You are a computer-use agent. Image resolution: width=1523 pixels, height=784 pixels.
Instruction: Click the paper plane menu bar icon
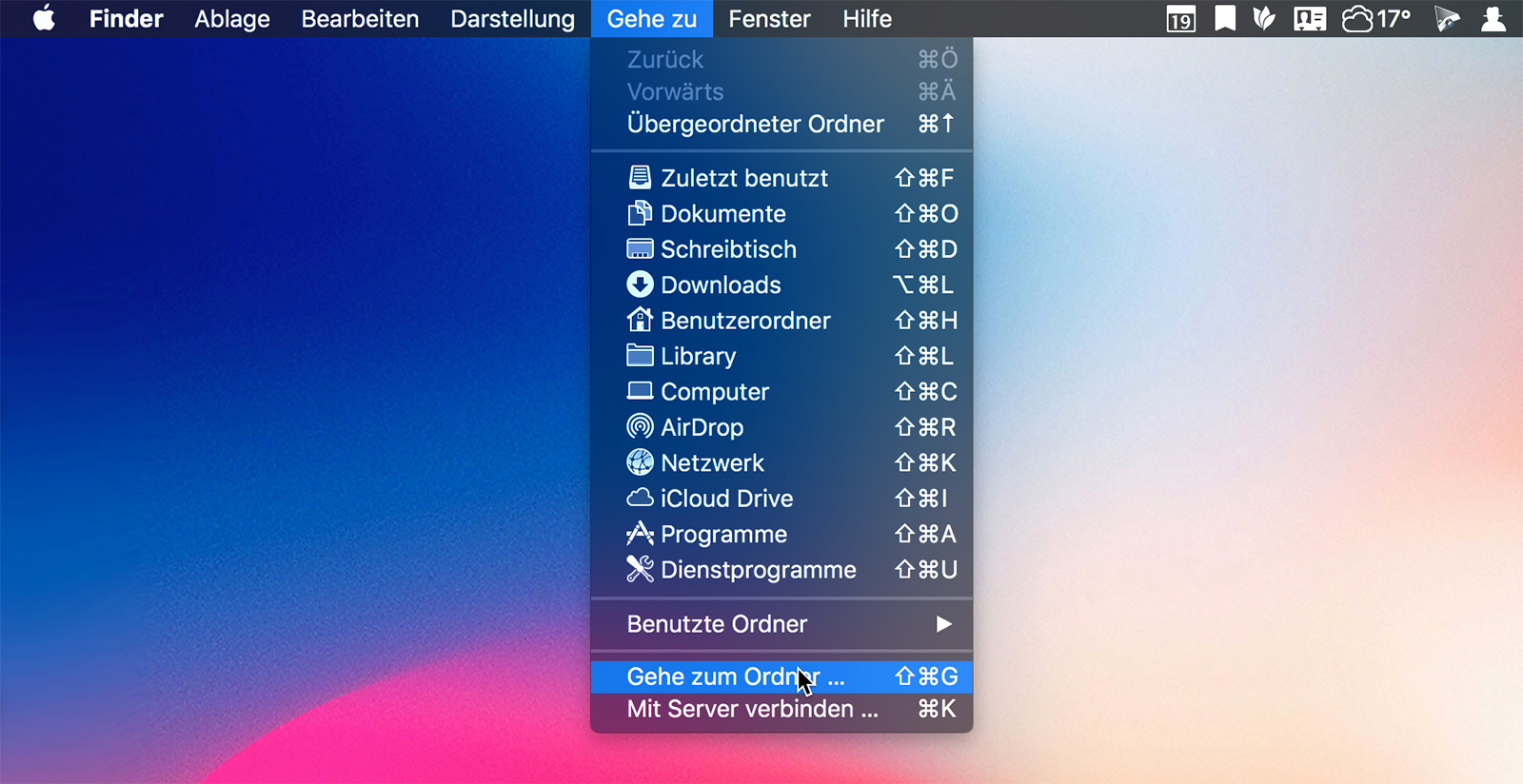click(1447, 18)
